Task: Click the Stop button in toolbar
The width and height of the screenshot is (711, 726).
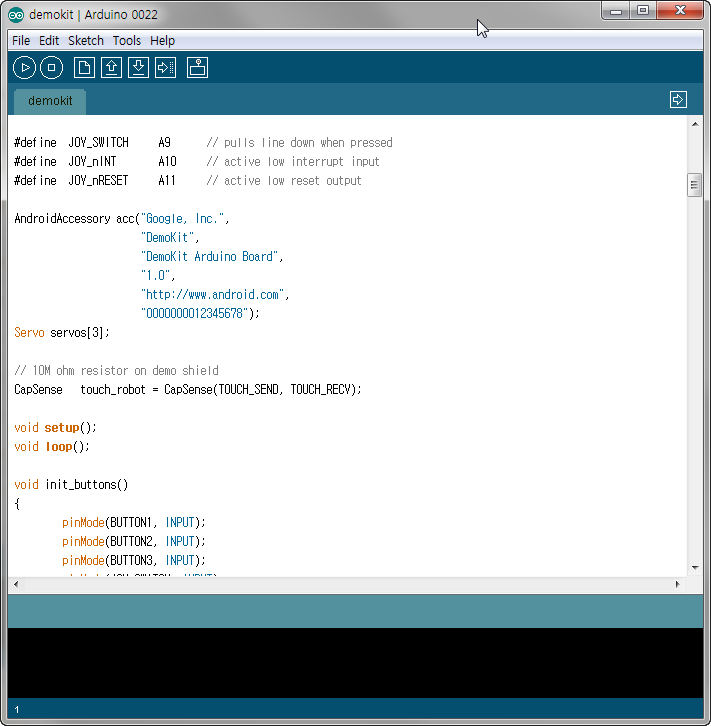Action: click(x=51, y=68)
